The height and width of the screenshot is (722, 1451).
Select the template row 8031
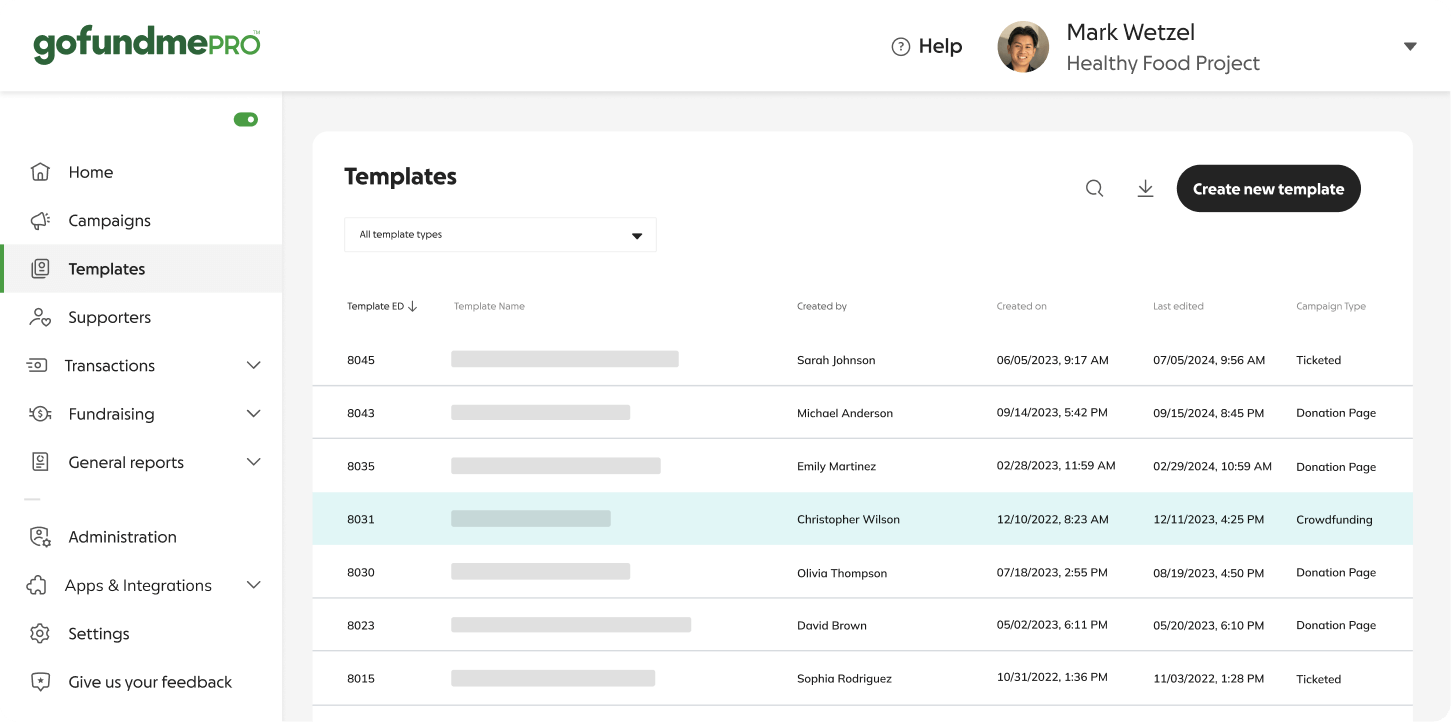point(862,519)
